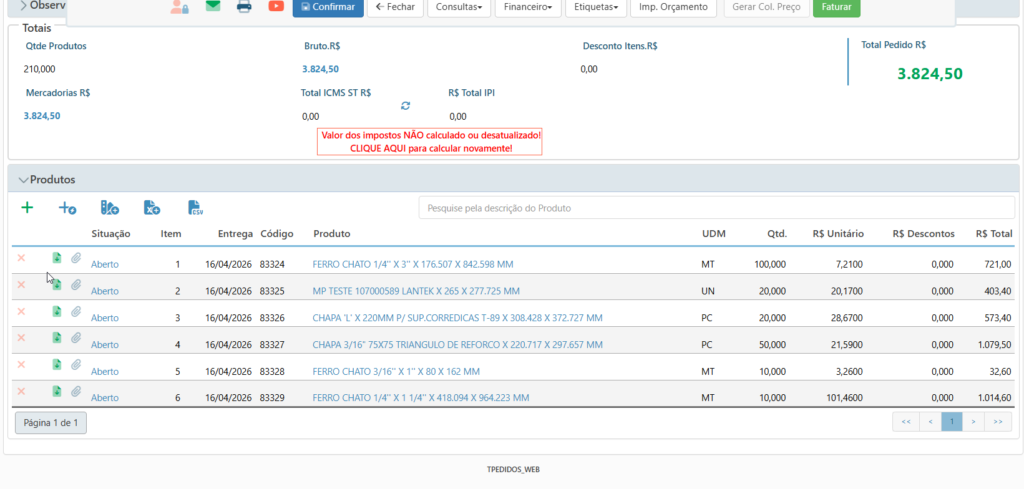
Task: Click the green plus add product icon
Action: point(27,208)
